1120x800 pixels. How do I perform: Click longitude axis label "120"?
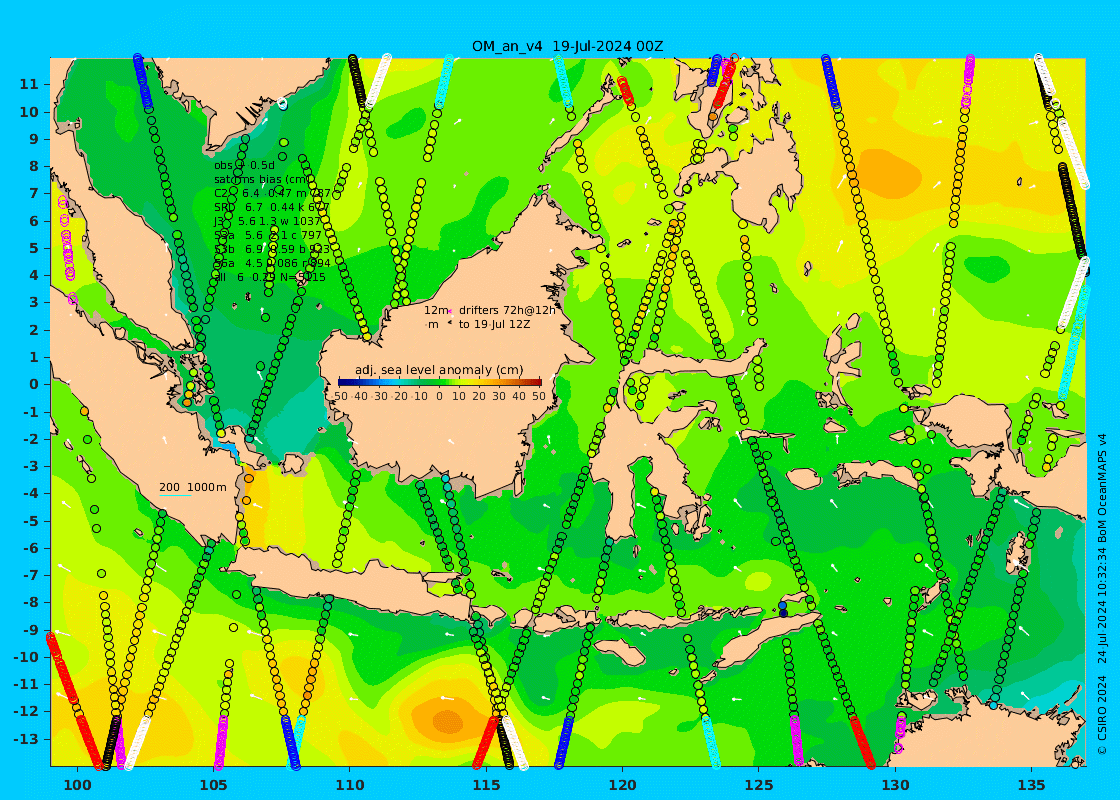point(622,785)
